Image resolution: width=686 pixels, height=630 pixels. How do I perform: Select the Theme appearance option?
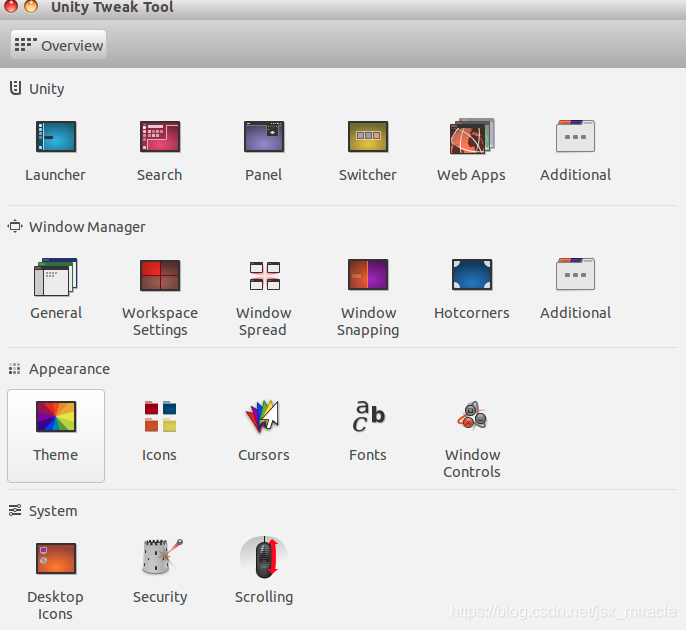tap(56, 436)
